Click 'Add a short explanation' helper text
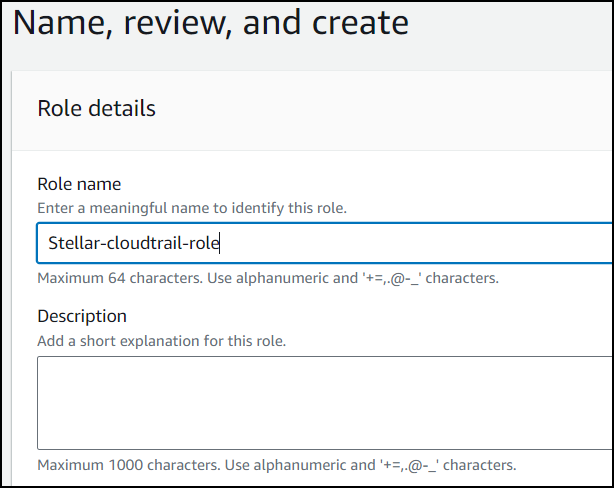Image resolution: width=614 pixels, height=488 pixels. pyautogui.click(x=162, y=341)
